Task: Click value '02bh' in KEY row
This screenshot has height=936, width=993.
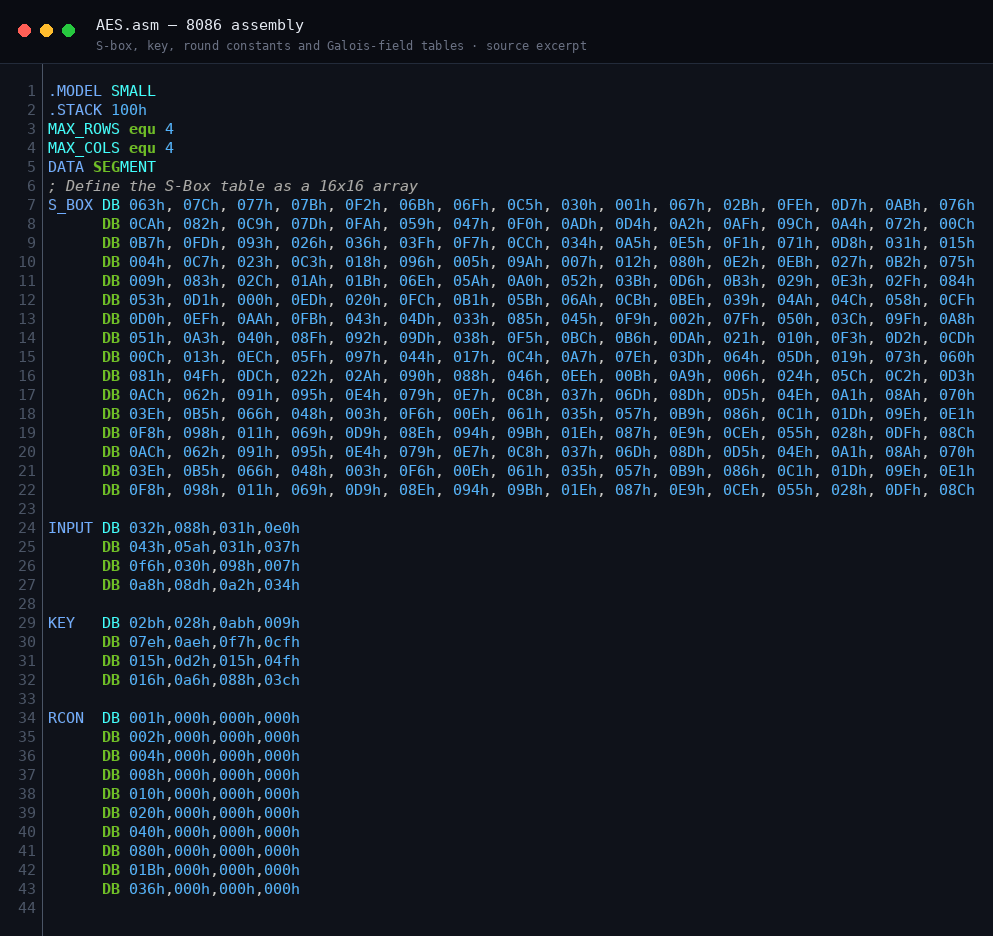Action: (x=147, y=623)
